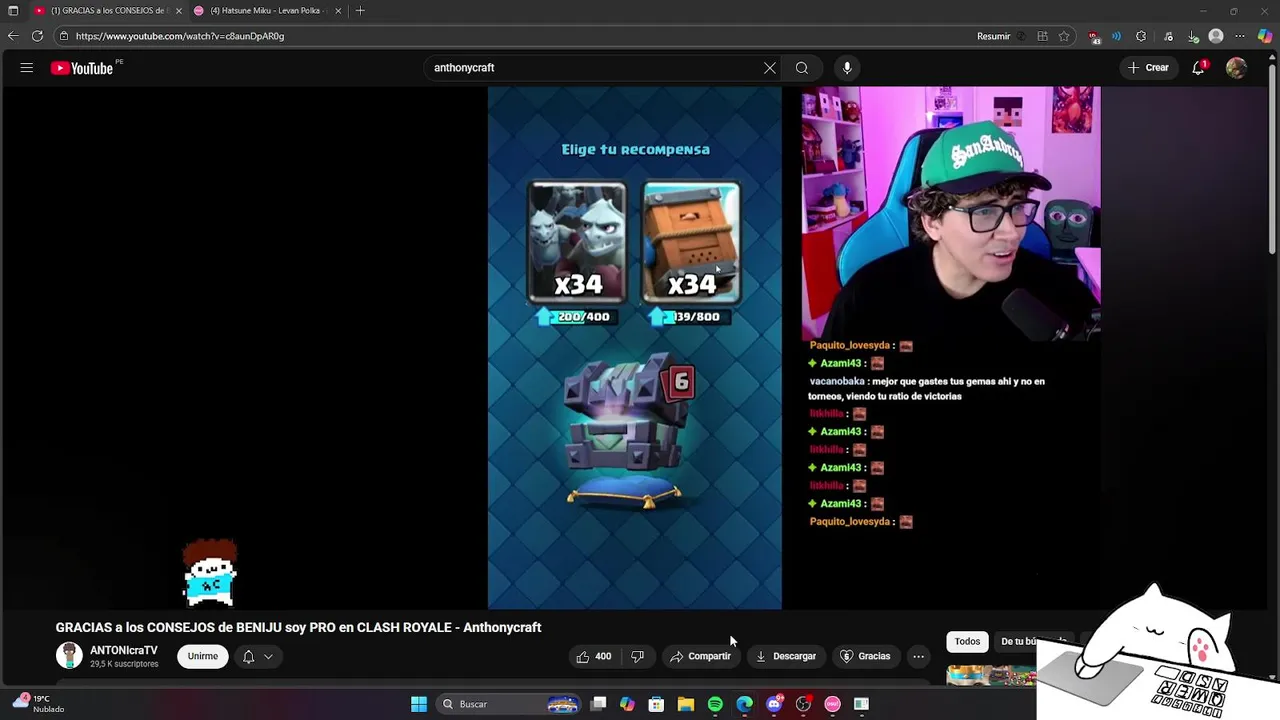
Task: Like the video with thumbs up
Action: coord(594,656)
